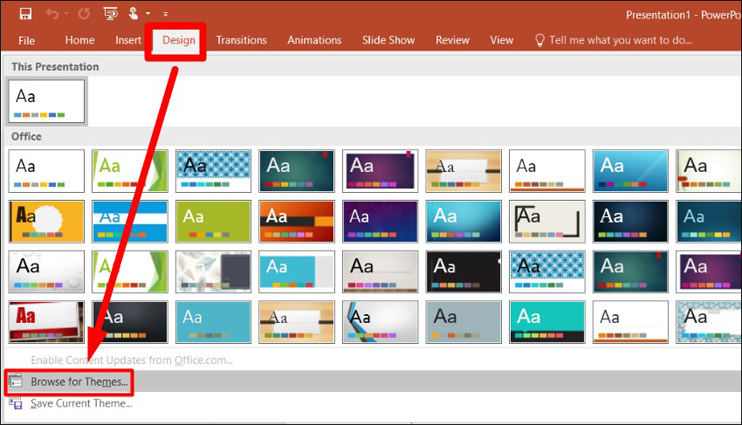Open the Undo history dropdown arrow
This screenshot has width=742, height=425.
click(66, 14)
